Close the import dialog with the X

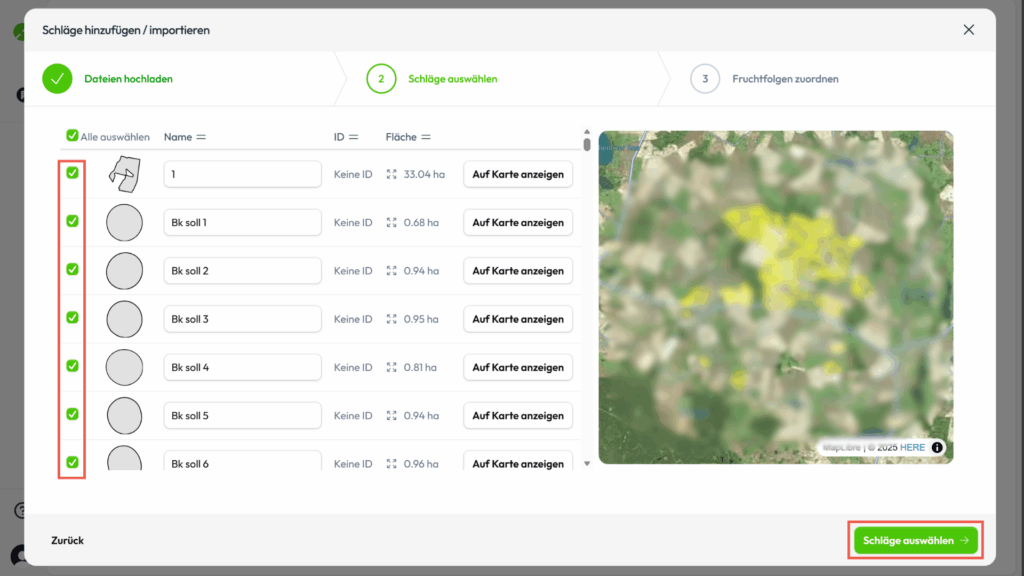tap(968, 30)
